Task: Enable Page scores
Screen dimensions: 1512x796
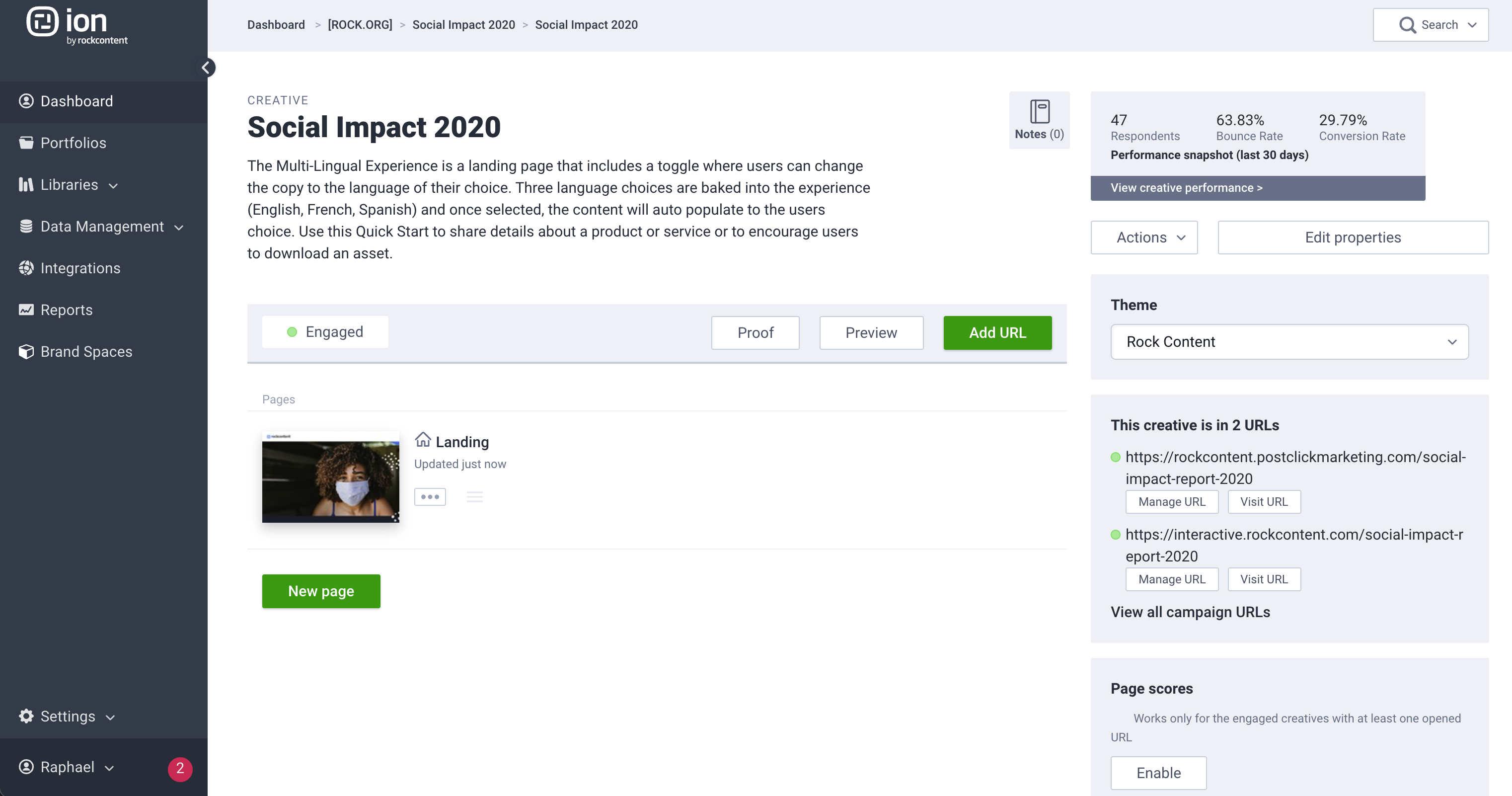Action: tap(1157, 773)
